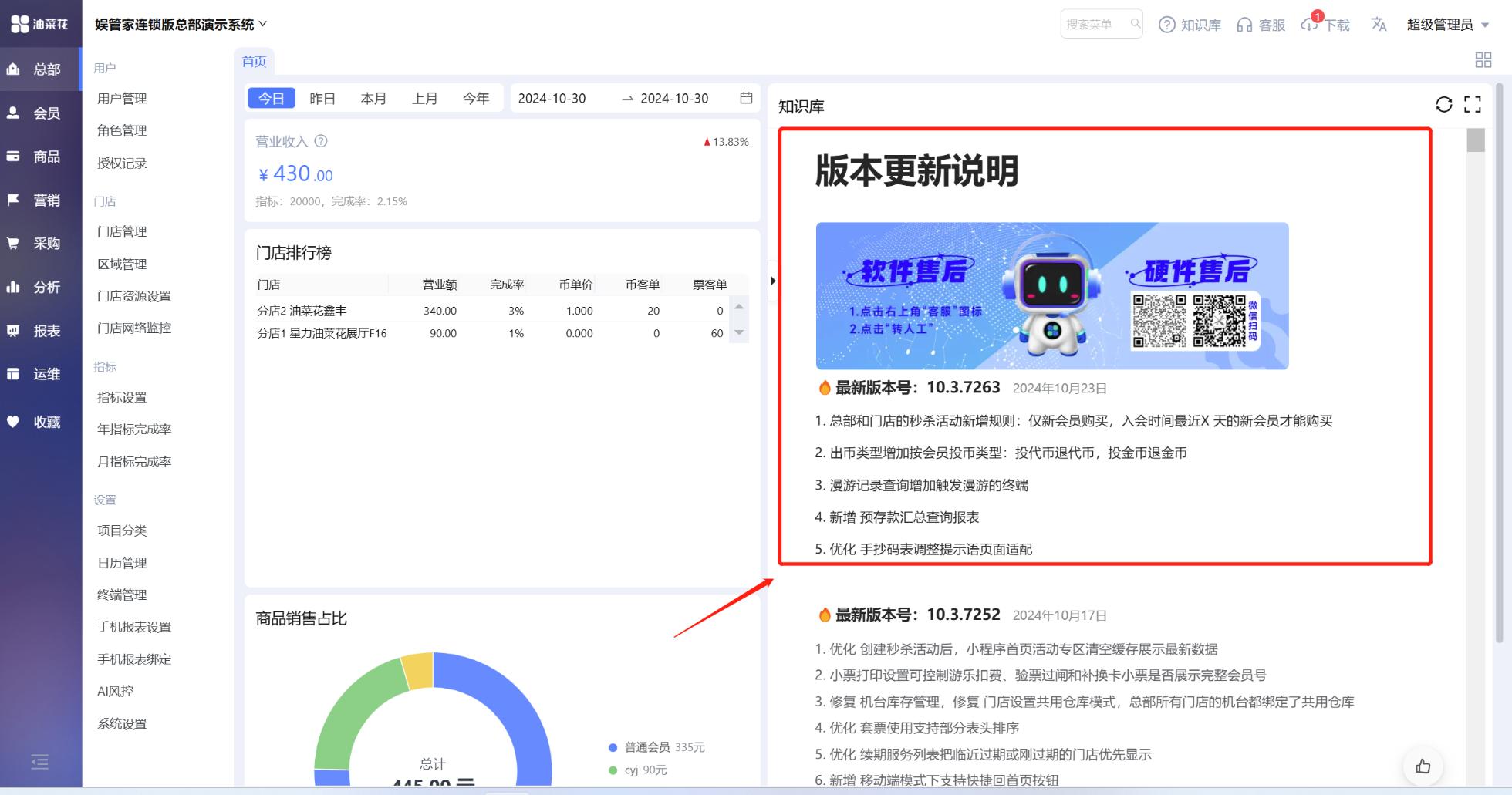Click the 分店2 油菜花鑫丰 row
The image size is (1512, 795).
pyautogui.click(x=494, y=311)
